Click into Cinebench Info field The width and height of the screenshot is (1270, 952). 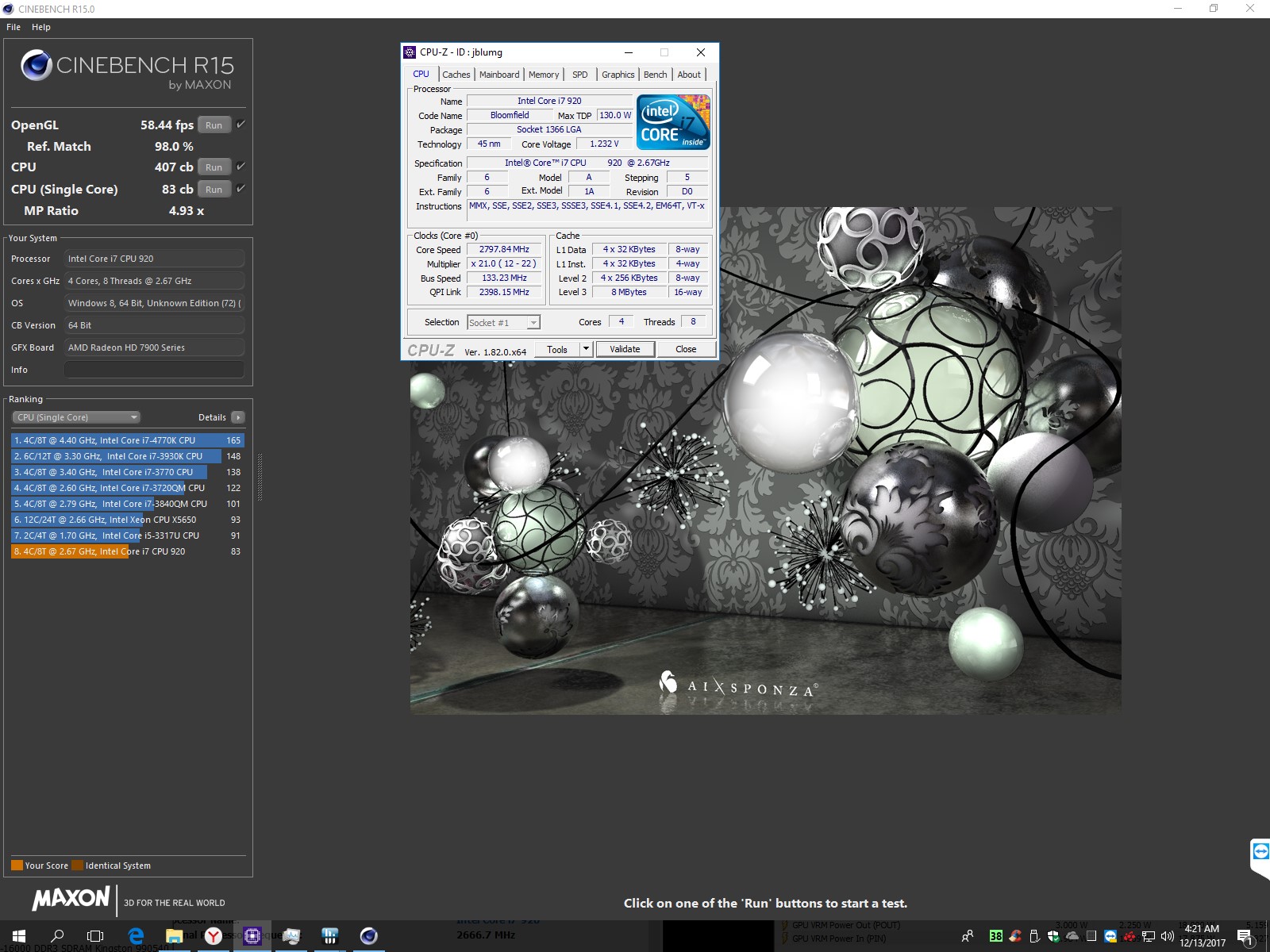(x=154, y=370)
